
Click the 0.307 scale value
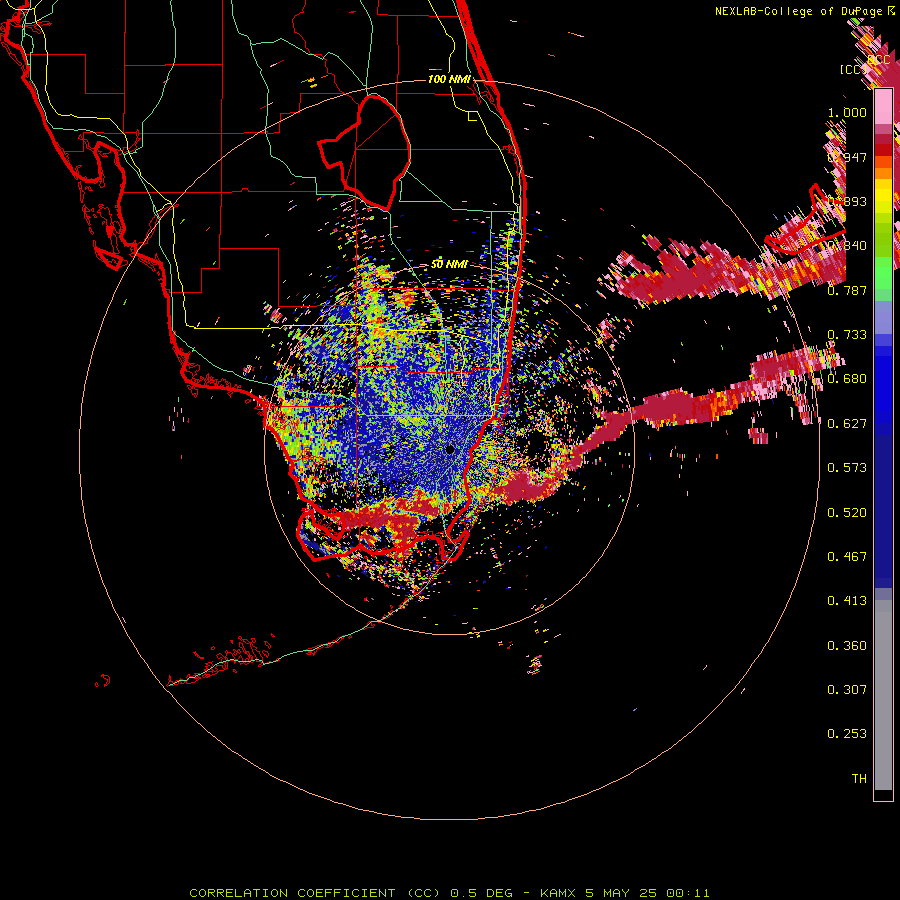coord(847,689)
